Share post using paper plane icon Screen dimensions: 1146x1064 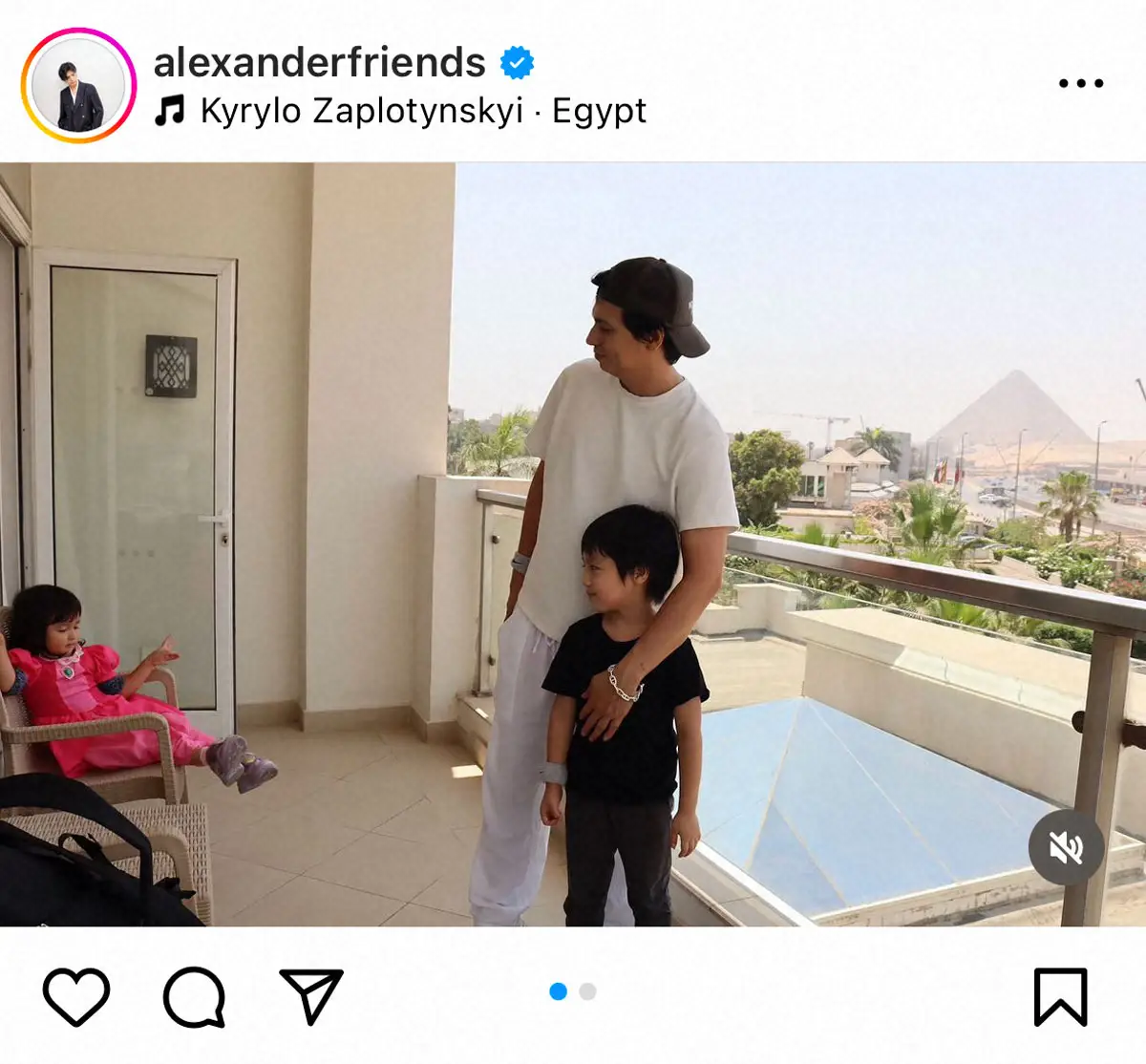[x=311, y=996]
